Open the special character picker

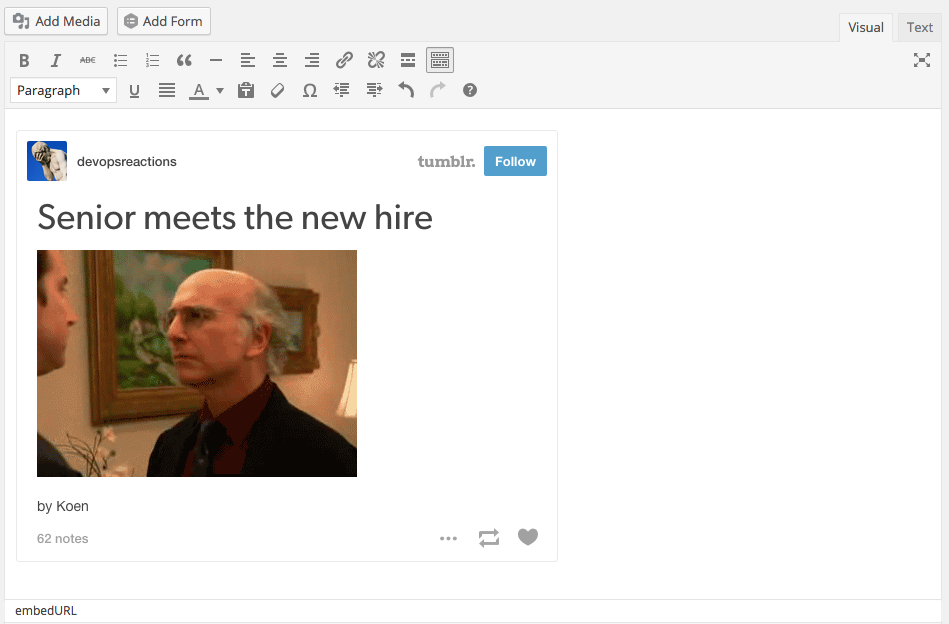[x=310, y=91]
